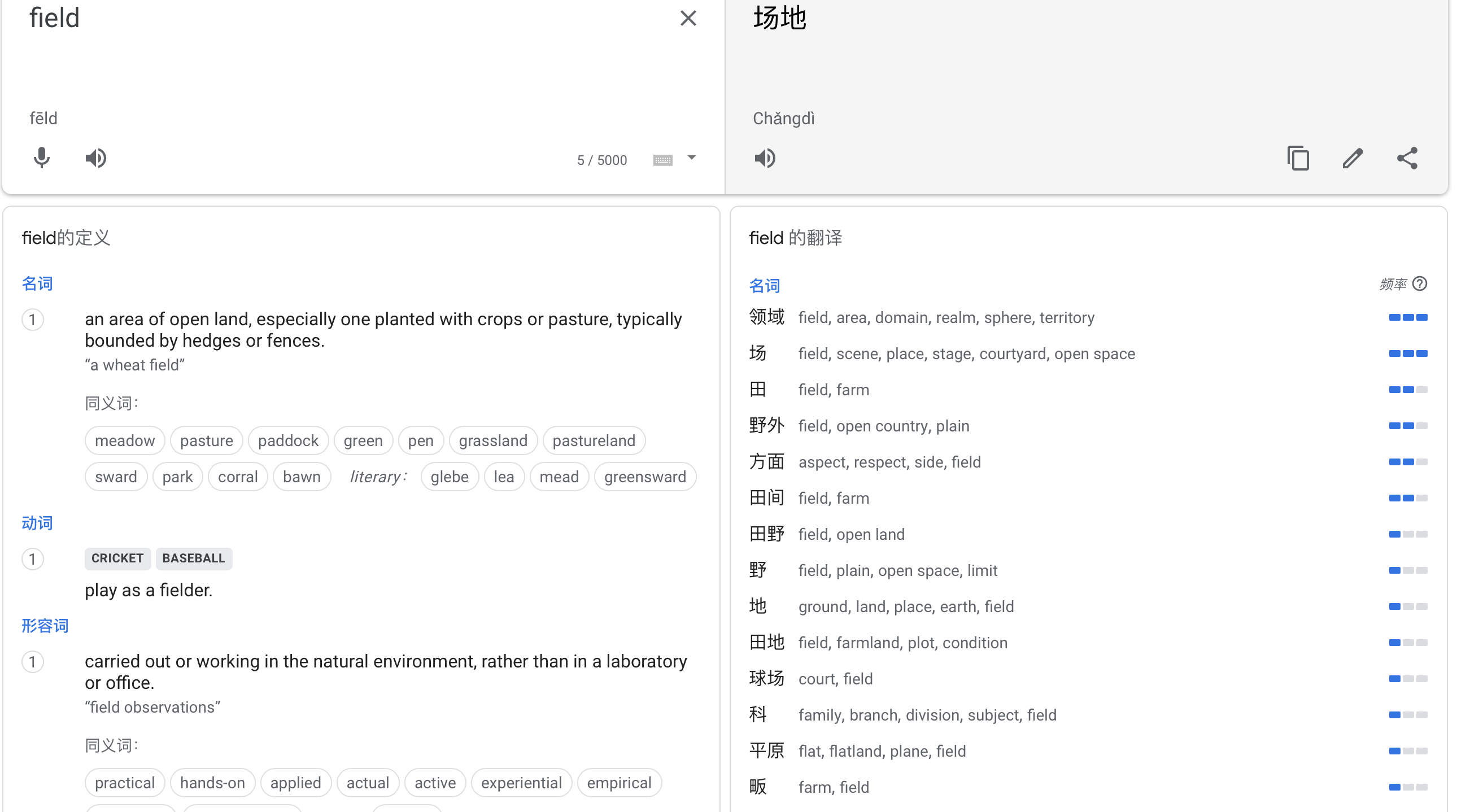Click the pinyin text 'Chǎngdì'
The image size is (1457, 812).
pyautogui.click(x=783, y=119)
